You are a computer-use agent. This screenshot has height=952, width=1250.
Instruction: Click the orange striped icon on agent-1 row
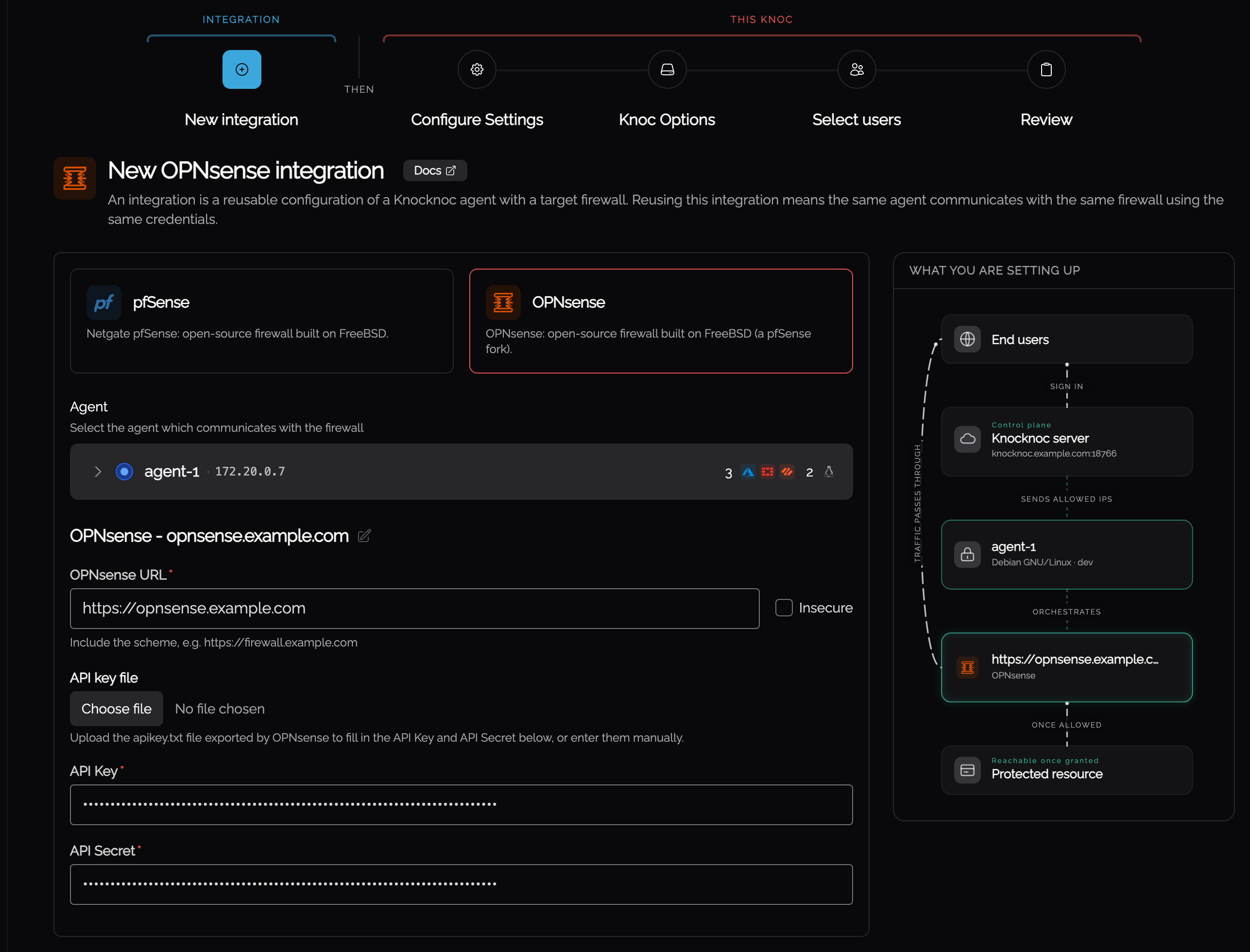point(787,472)
